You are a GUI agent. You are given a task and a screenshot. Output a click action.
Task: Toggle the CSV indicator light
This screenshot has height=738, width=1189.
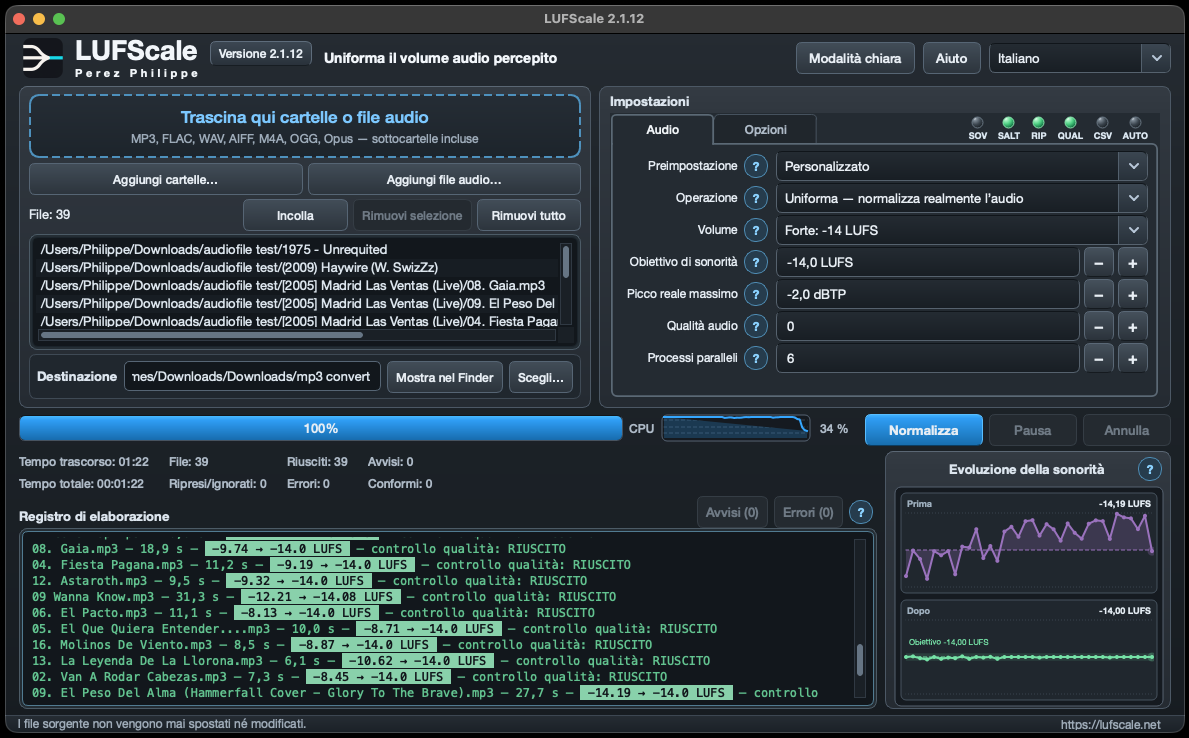1103,123
